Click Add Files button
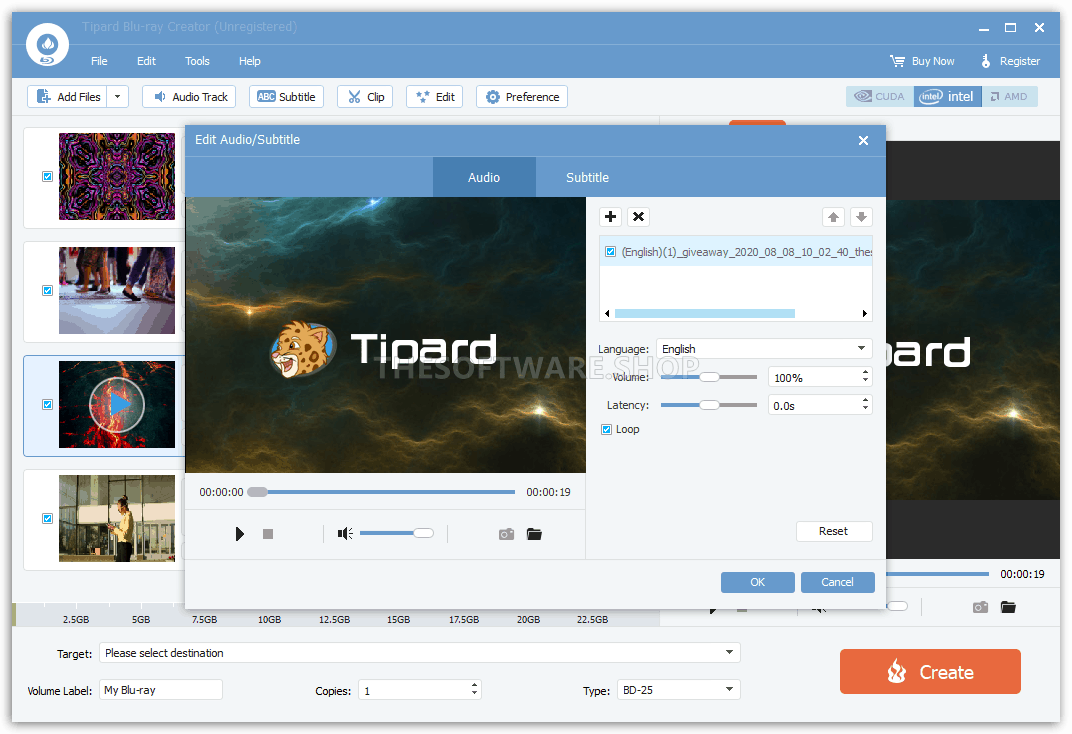This screenshot has width=1072, height=734. [x=68, y=96]
